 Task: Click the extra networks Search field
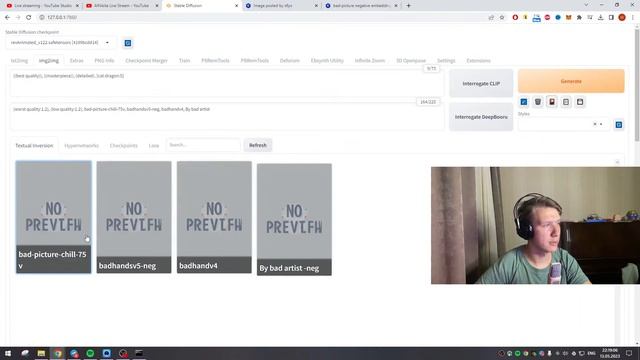pyautogui.click(x=203, y=145)
